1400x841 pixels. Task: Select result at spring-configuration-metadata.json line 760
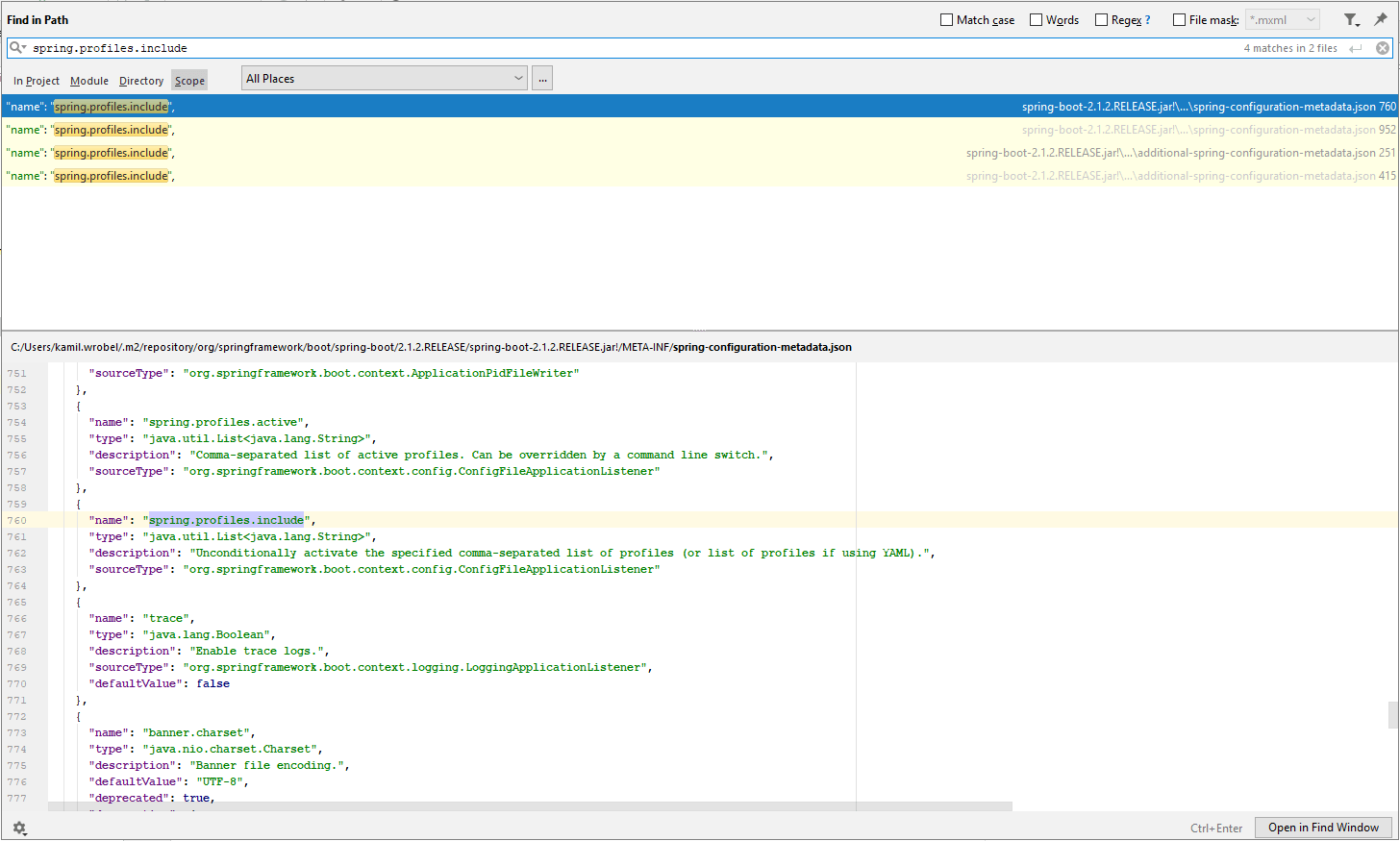[700, 107]
